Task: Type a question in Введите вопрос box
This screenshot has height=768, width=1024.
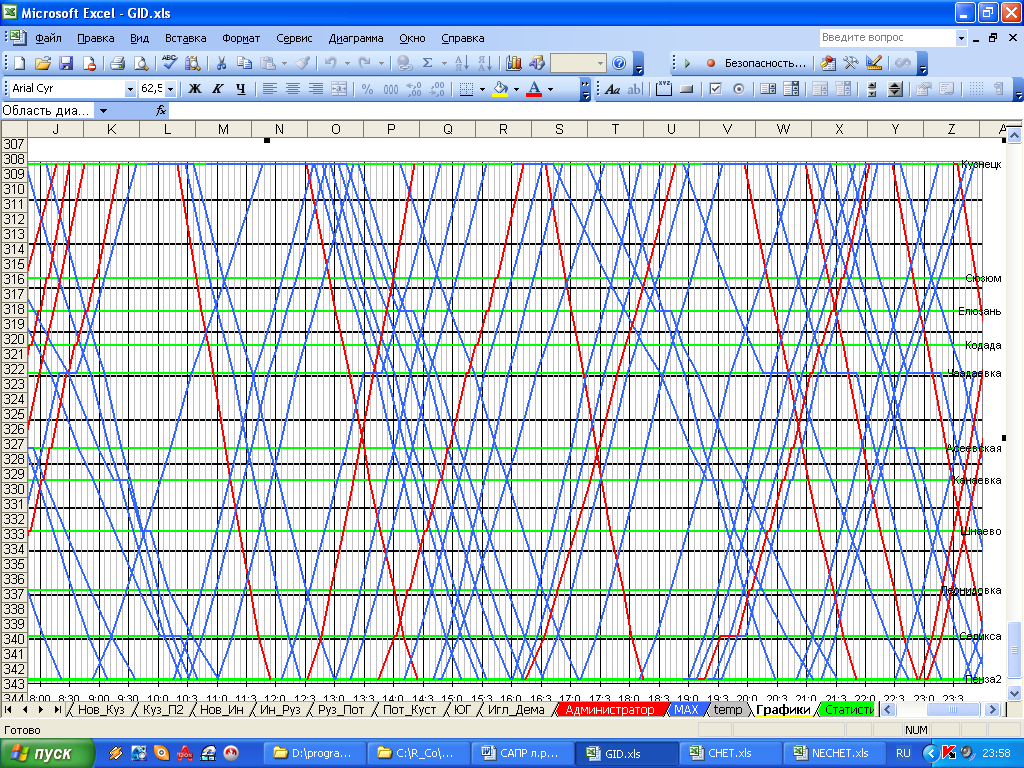Action: click(888, 38)
